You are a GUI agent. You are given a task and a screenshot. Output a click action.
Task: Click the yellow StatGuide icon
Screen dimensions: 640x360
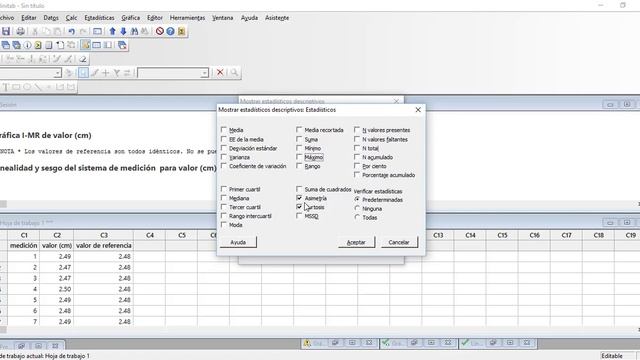pos(181,31)
